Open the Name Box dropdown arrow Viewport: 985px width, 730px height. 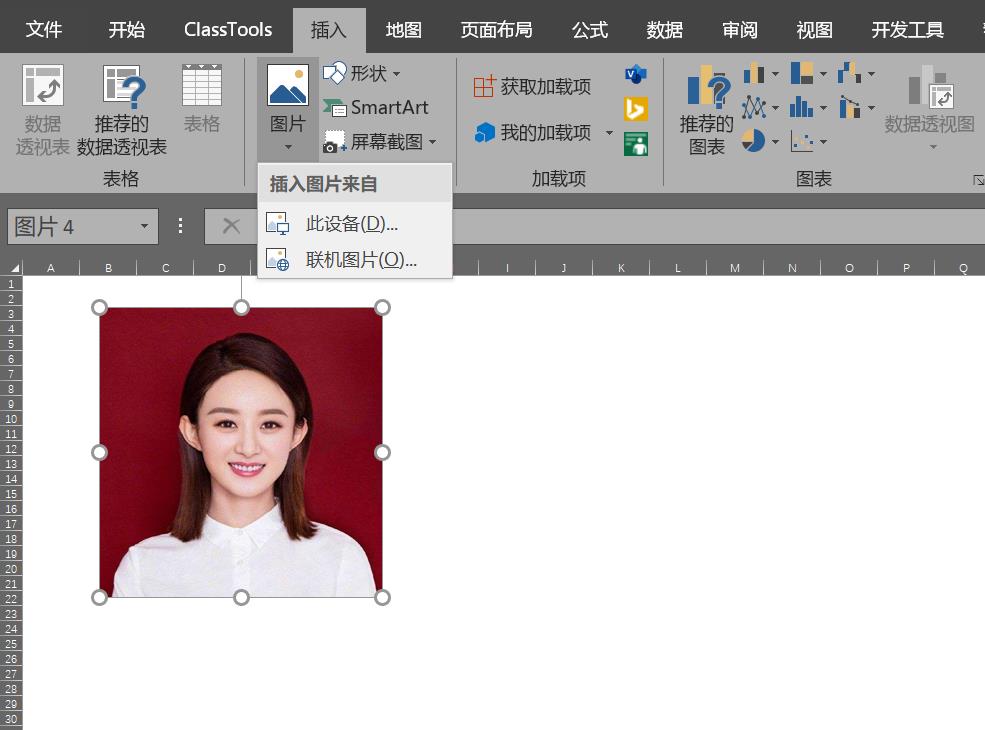point(144,226)
